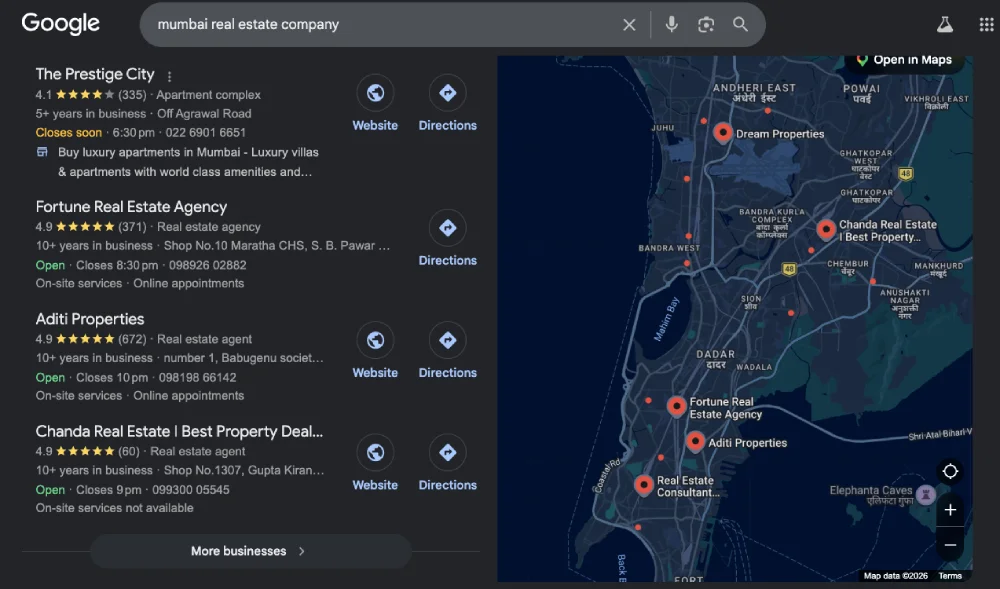Click phone number 098926 02882
Viewport: 1000px width, 589px height.
click(x=207, y=265)
